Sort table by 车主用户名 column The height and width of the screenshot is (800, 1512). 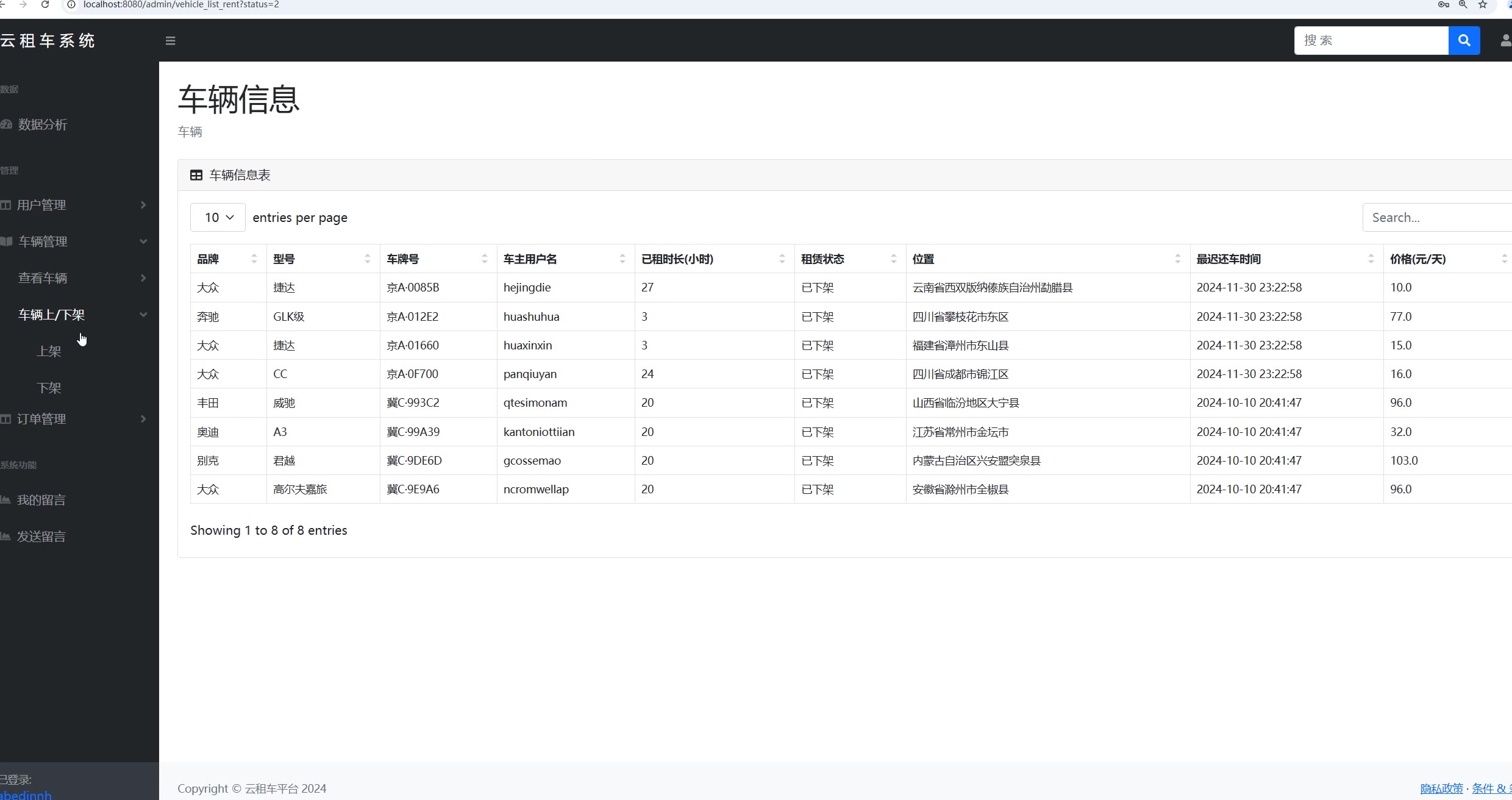pos(566,259)
